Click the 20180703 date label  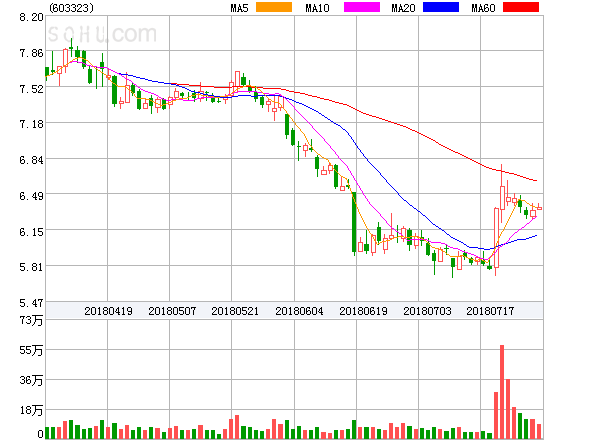pos(427,311)
